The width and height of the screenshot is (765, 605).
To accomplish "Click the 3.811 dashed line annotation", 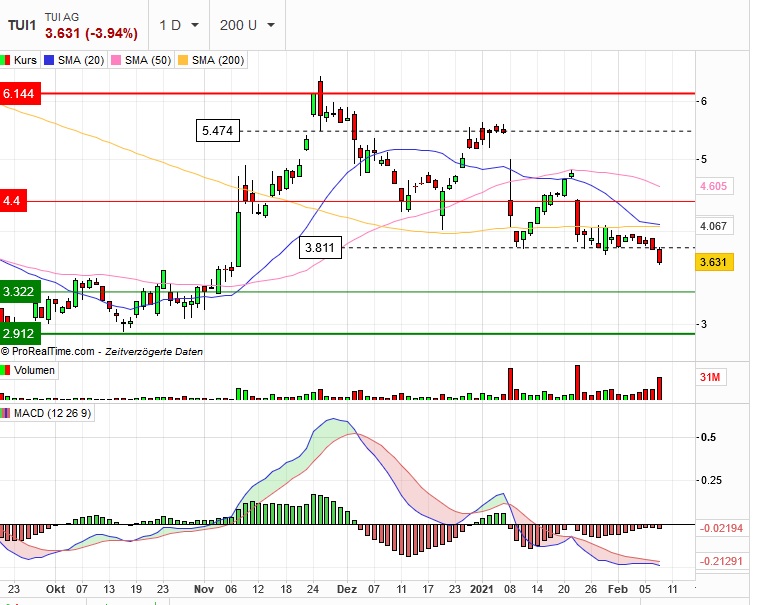I will (x=320, y=247).
